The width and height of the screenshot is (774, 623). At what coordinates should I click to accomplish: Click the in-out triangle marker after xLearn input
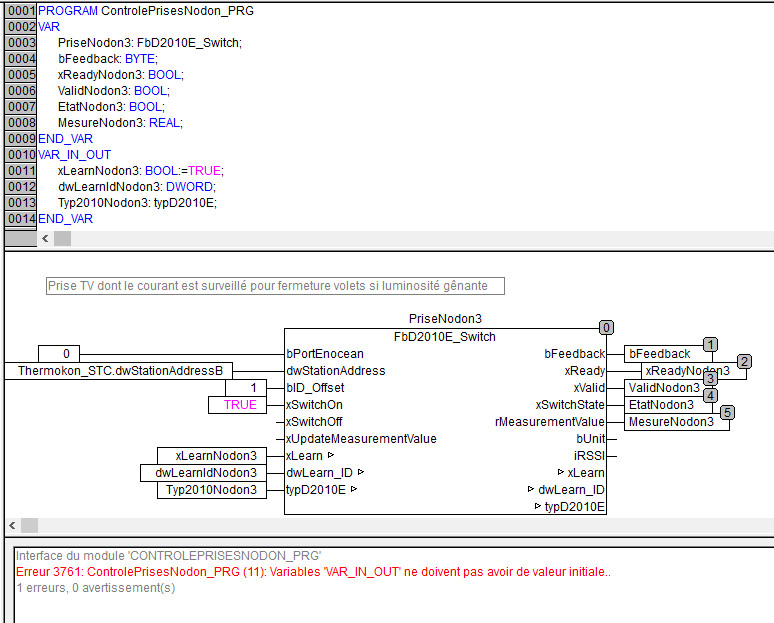tap(330, 455)
